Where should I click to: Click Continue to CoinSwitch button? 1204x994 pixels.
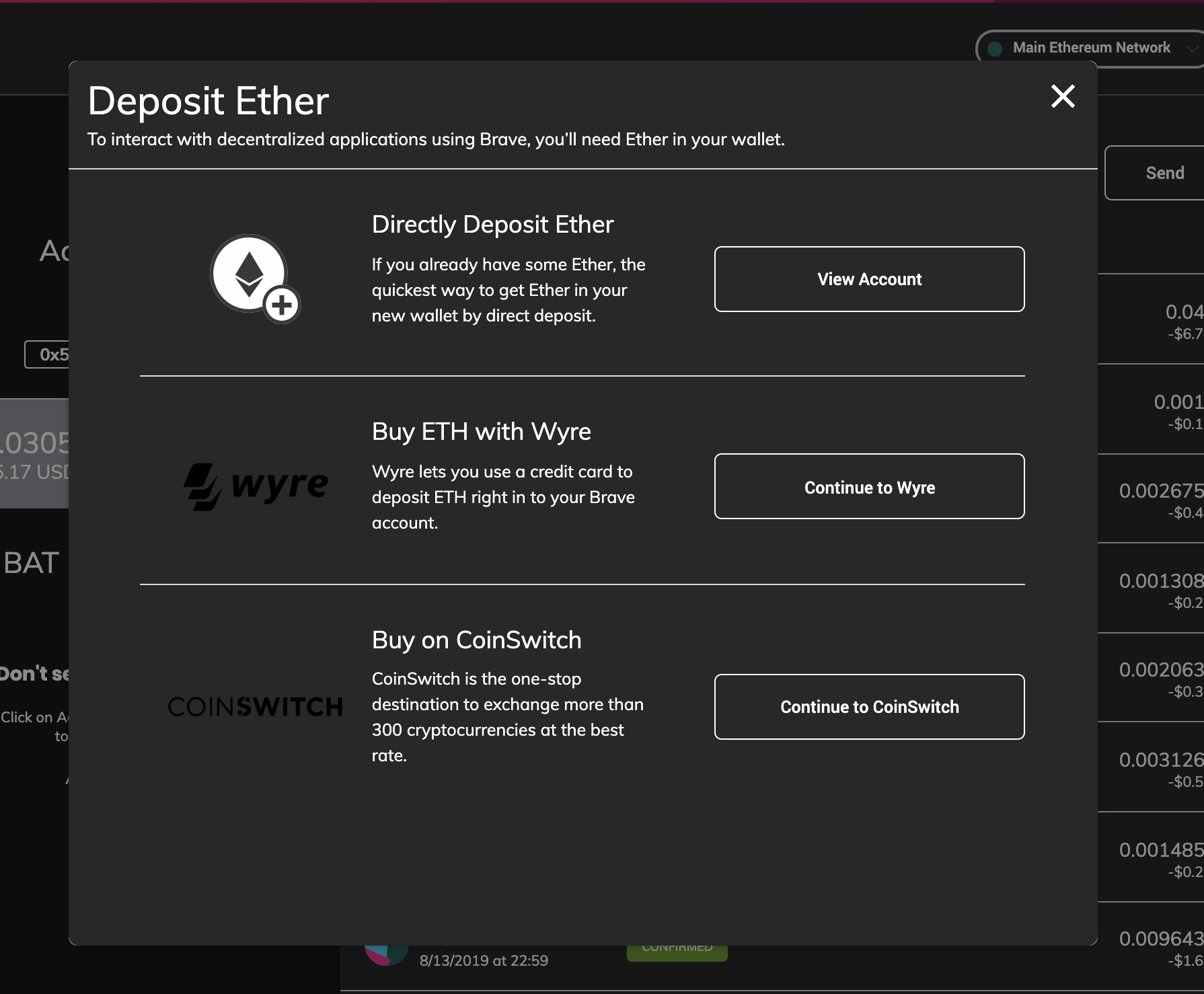click(869, 707)
